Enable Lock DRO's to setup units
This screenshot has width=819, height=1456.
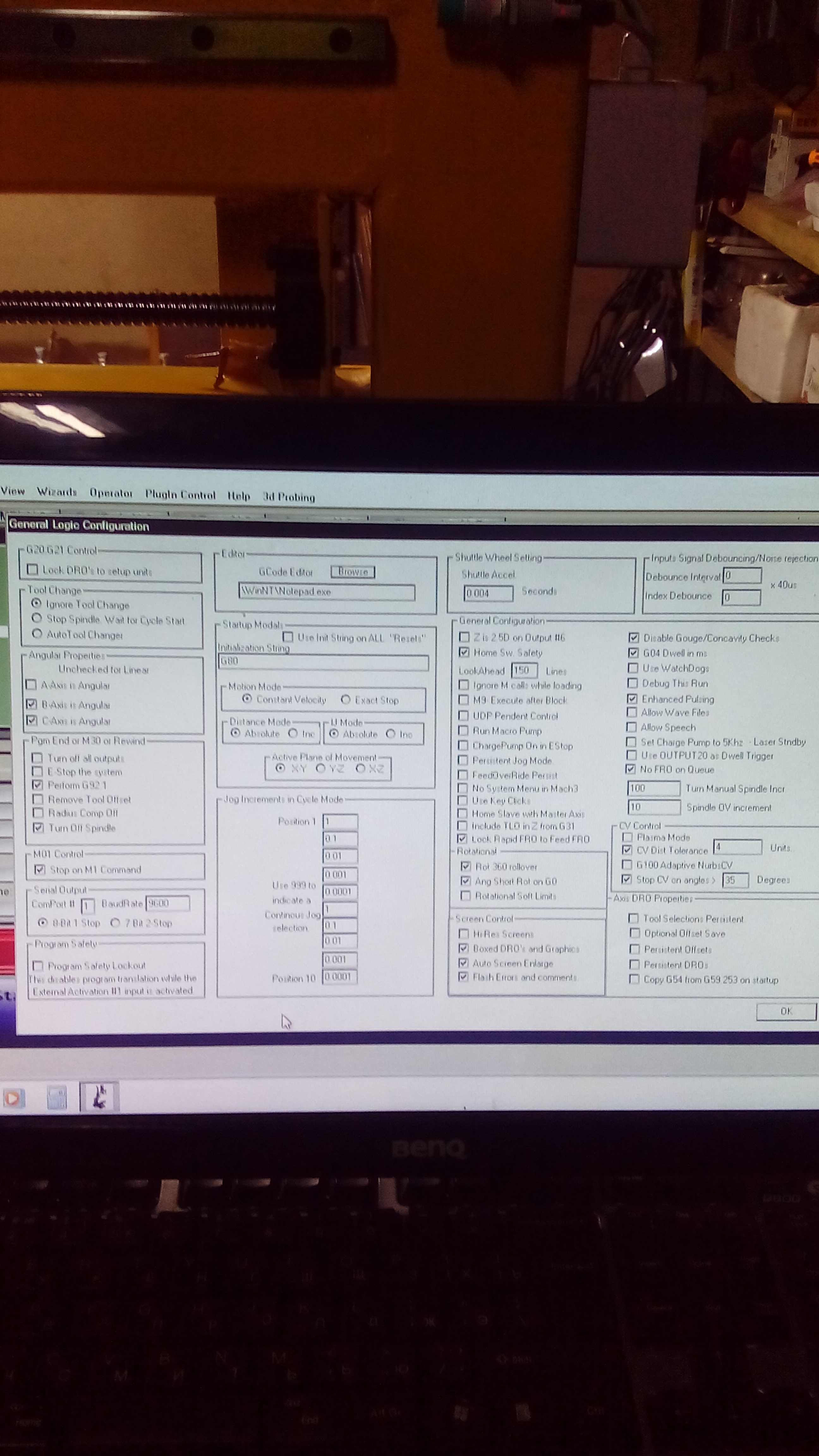33,570
